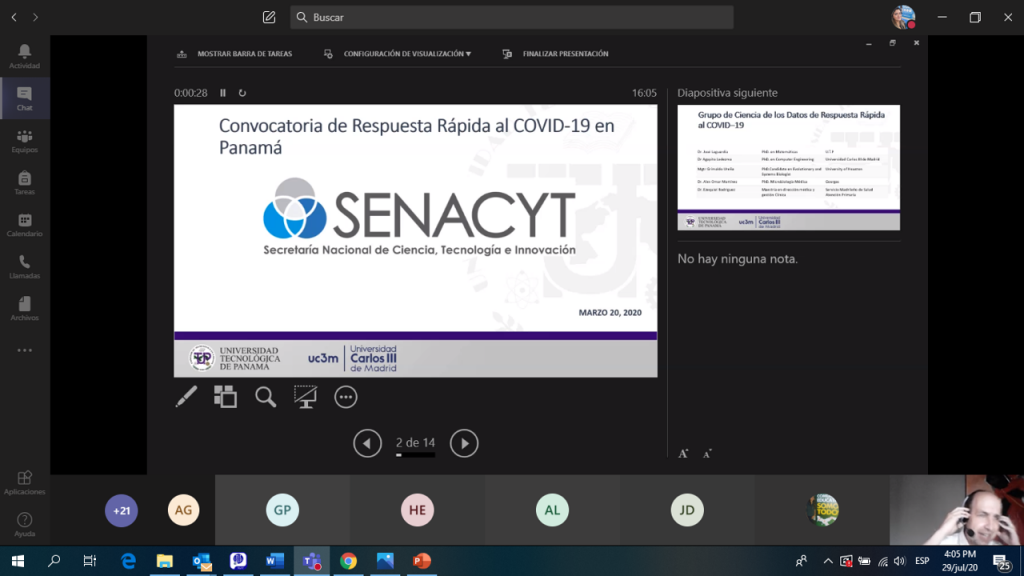Viewport: 1024px width, 576px height.
Task: Open the Photos app from the taskbar
Action: 385,561
